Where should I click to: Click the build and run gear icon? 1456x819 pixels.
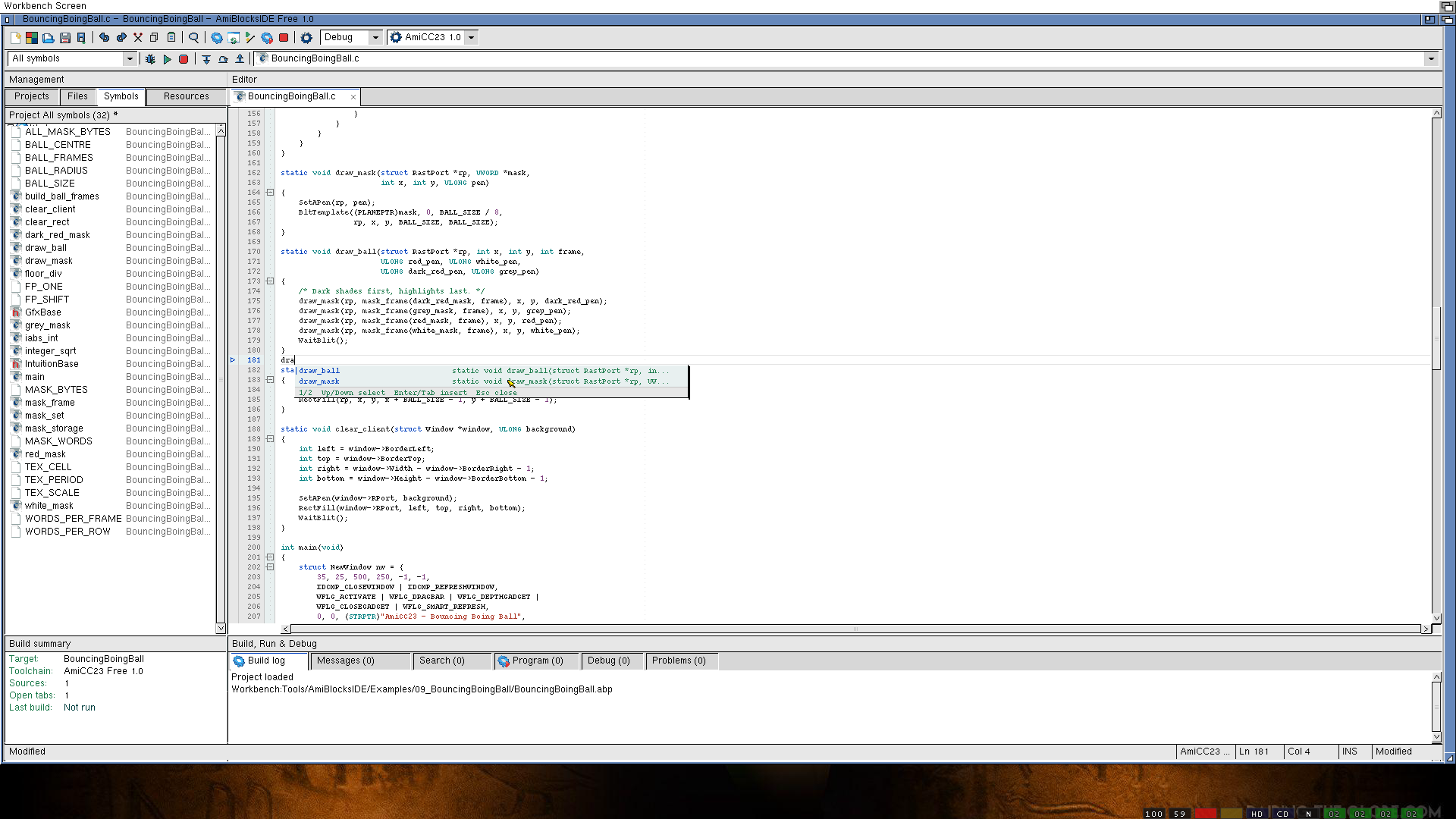(x=267, y=37)
